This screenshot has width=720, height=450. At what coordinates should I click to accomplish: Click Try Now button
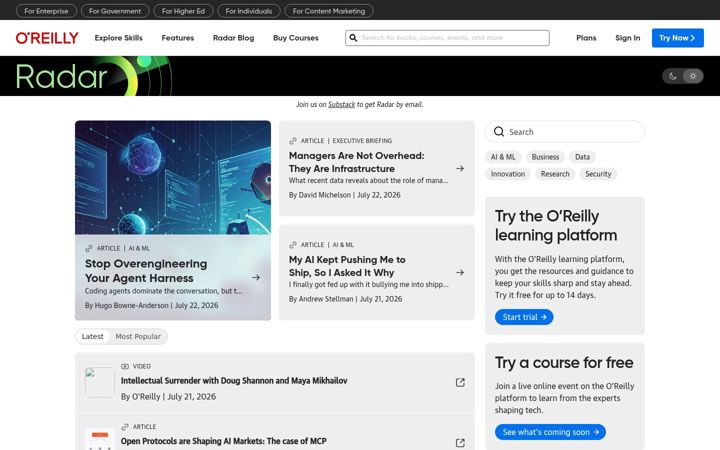coord(677,38)
